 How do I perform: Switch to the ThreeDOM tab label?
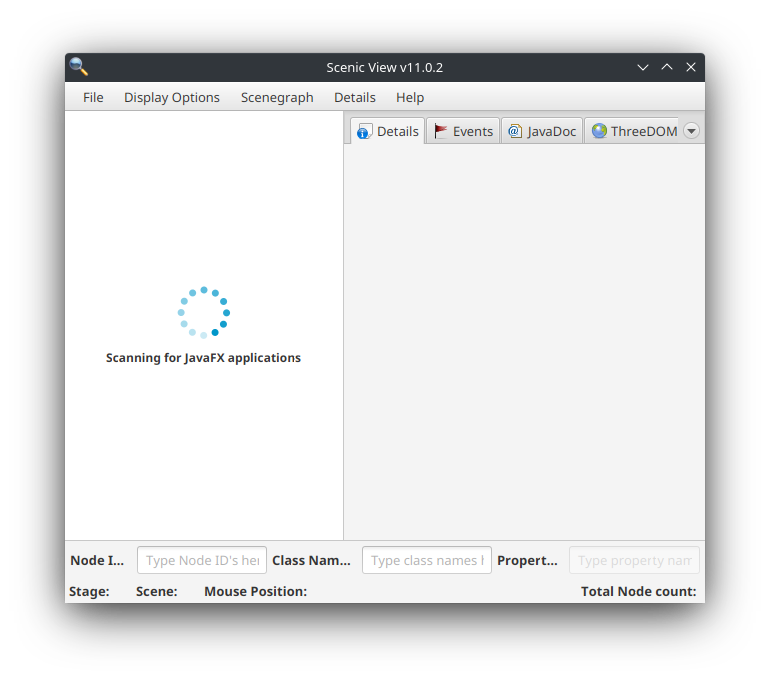[644, 132]
